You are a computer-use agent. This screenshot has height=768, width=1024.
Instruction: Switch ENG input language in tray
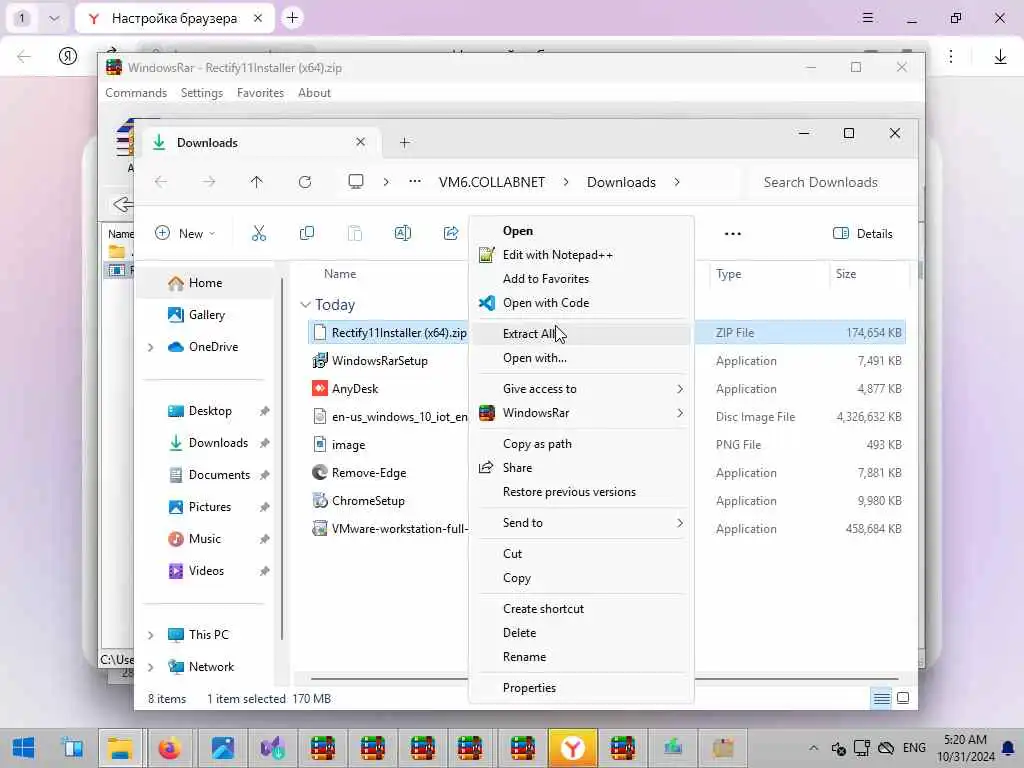tap(914, 748)
